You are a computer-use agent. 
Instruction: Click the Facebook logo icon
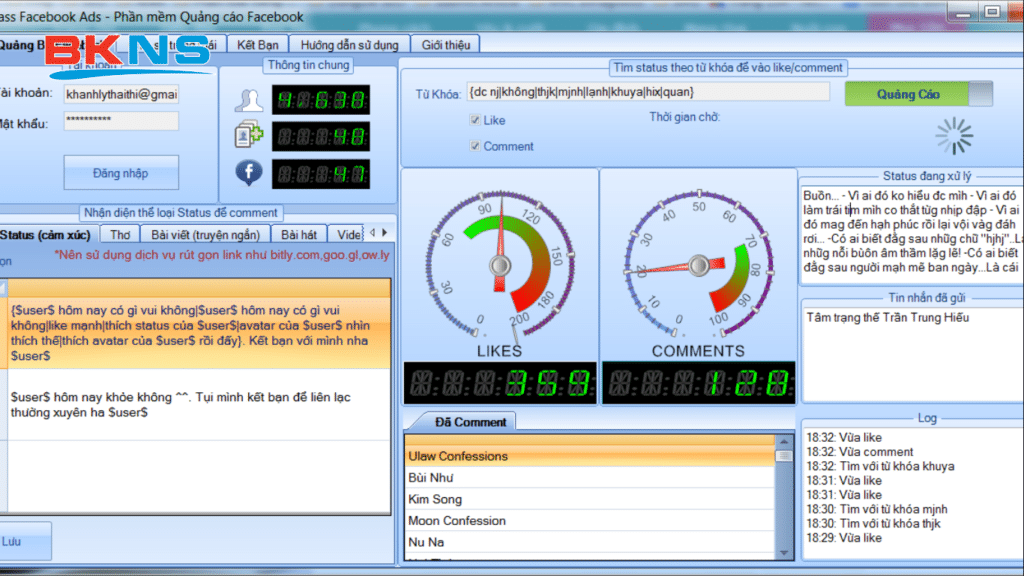pos(248,172)
